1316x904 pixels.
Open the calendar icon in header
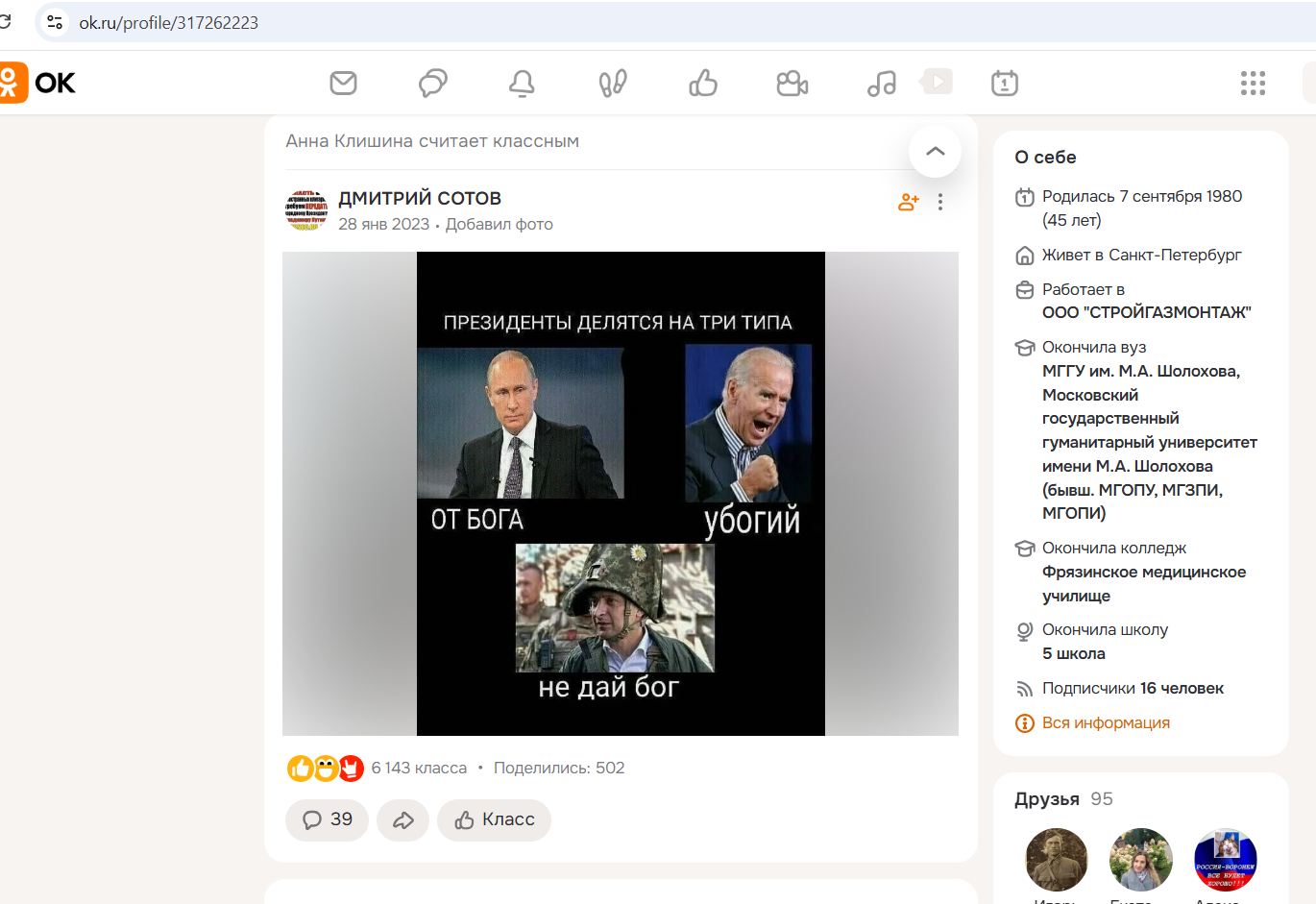[x=1004, y=84]
